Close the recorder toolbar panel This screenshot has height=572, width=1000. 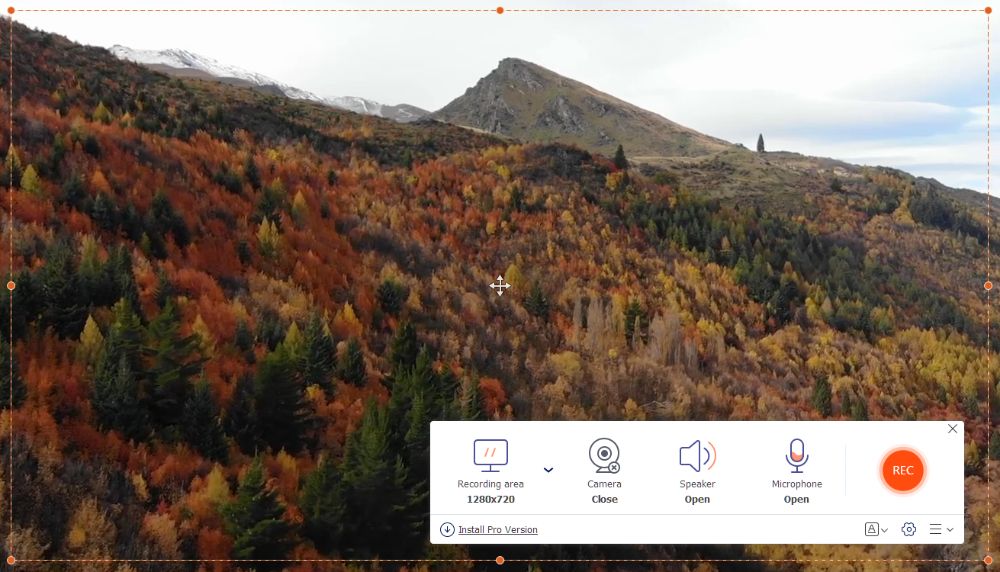(952, 429)
